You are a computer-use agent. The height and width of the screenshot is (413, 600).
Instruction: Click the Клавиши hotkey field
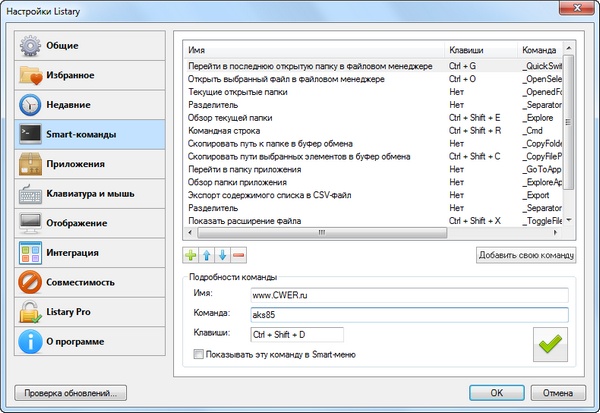[x=296, y=334]
